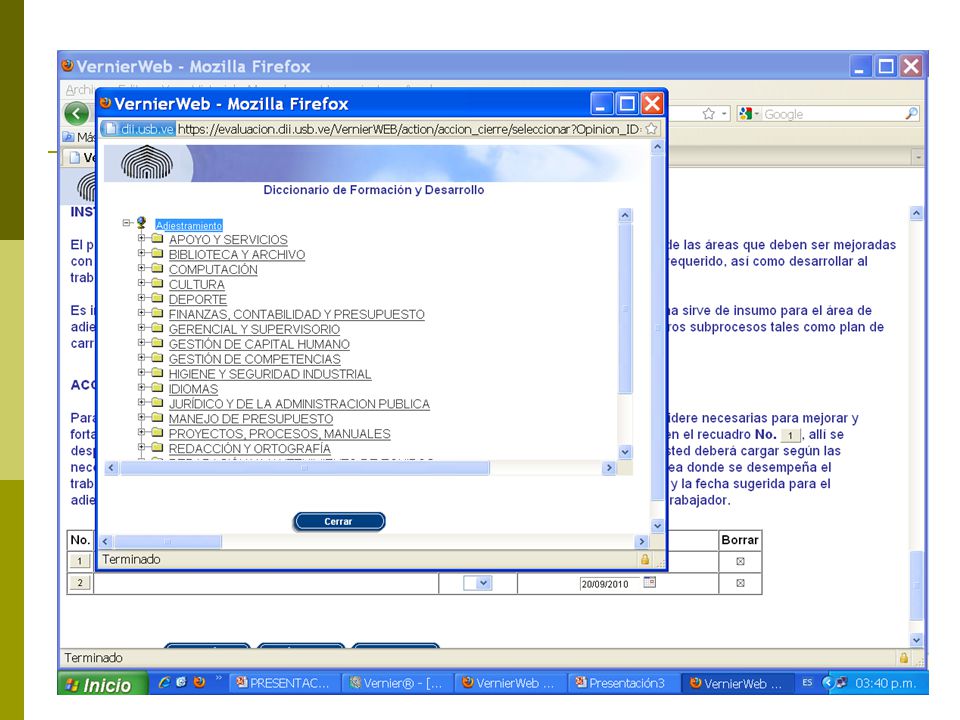Open the calendar picker beside 20/09/2010
Image resolution: width=960 pixels, height=720 pixels.
650,582
